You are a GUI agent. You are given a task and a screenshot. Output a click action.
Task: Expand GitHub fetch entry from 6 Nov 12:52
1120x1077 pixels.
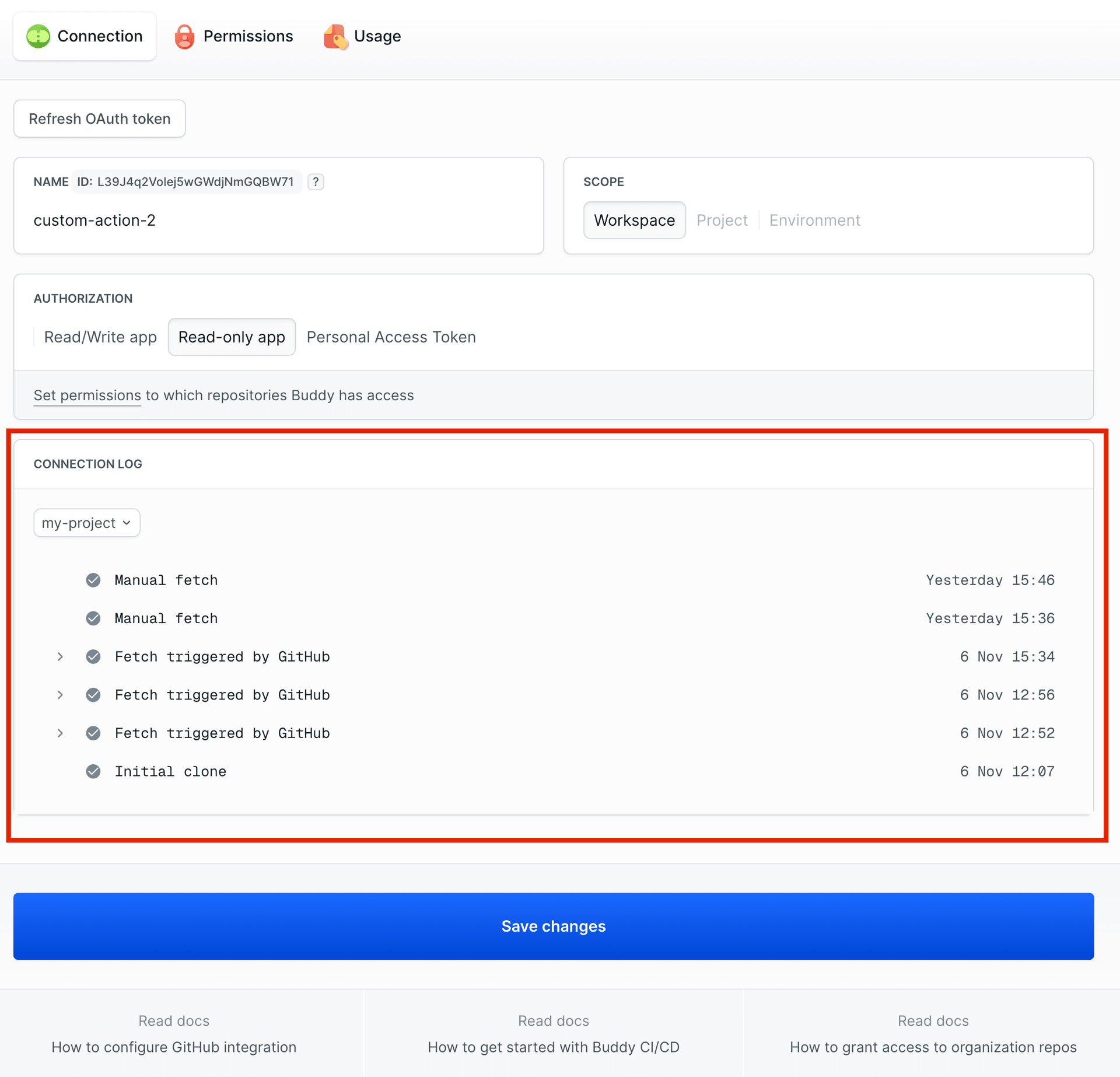tap(60, 733)
